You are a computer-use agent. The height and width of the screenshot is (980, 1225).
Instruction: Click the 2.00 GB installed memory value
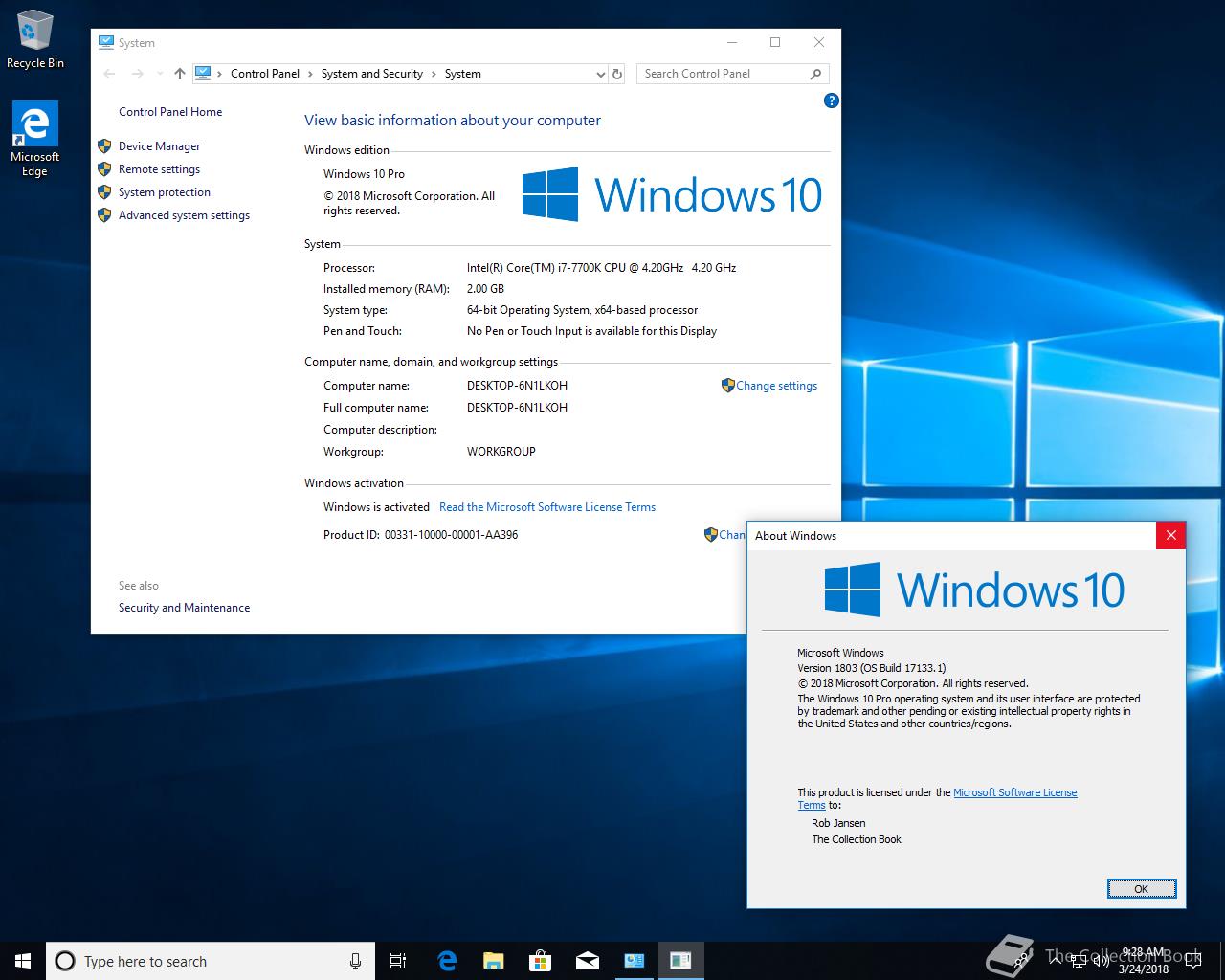coord(485,289)
